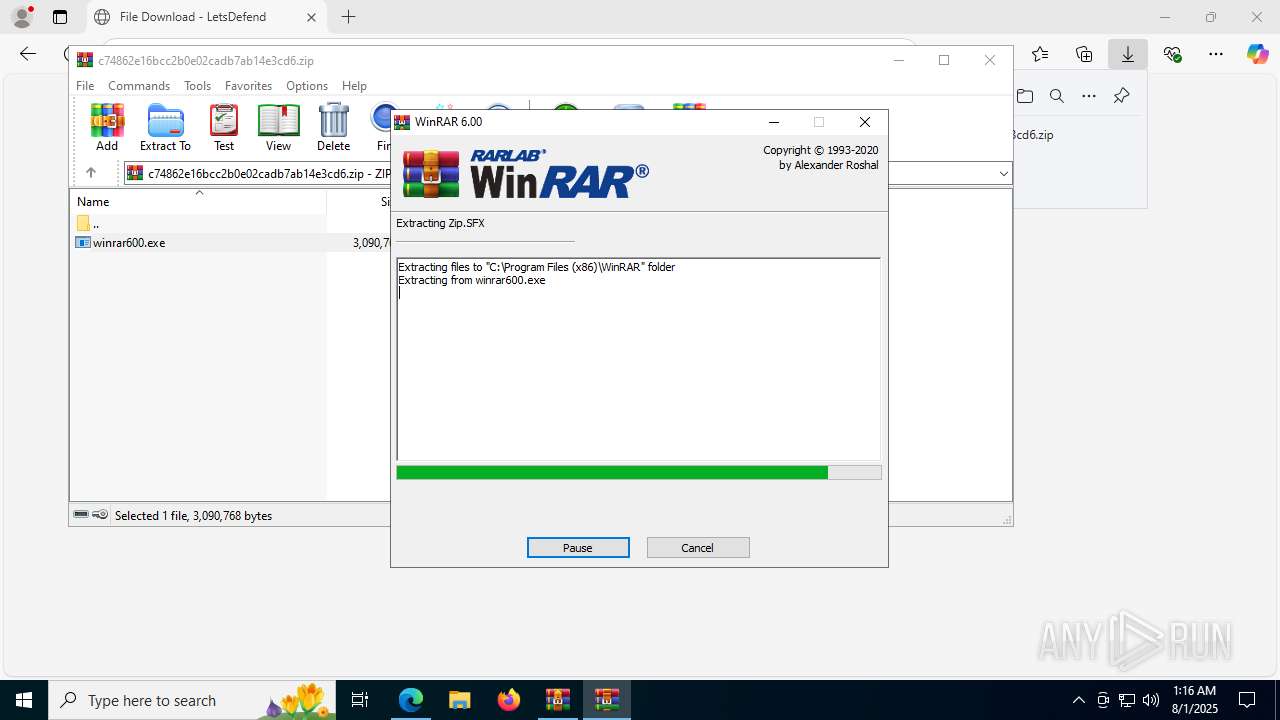Open the clock and date flyout
The width and height of the screenshot is (1280, 720).
click(x=1195, y=700)
